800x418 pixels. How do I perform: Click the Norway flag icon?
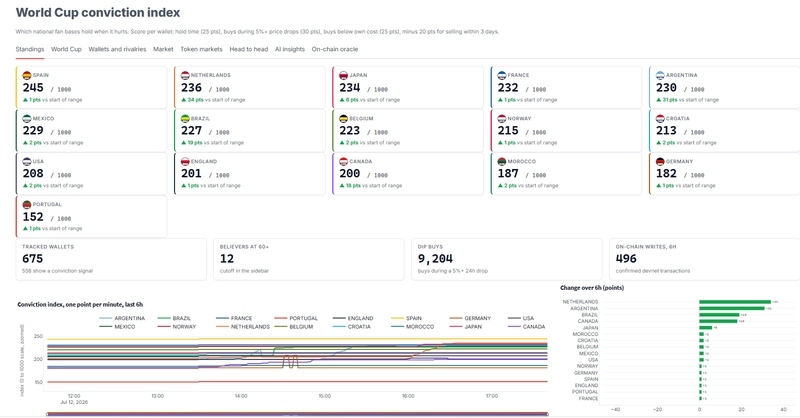(502, 118)
